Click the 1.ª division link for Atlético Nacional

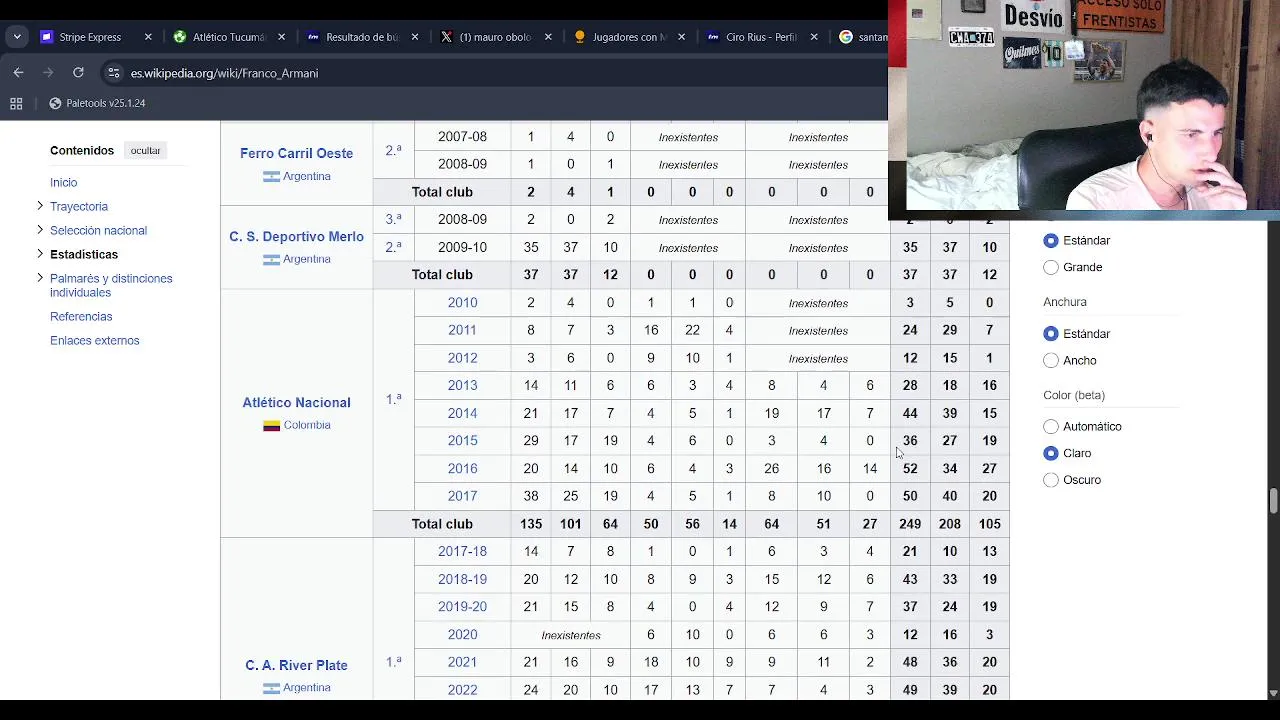394,399
